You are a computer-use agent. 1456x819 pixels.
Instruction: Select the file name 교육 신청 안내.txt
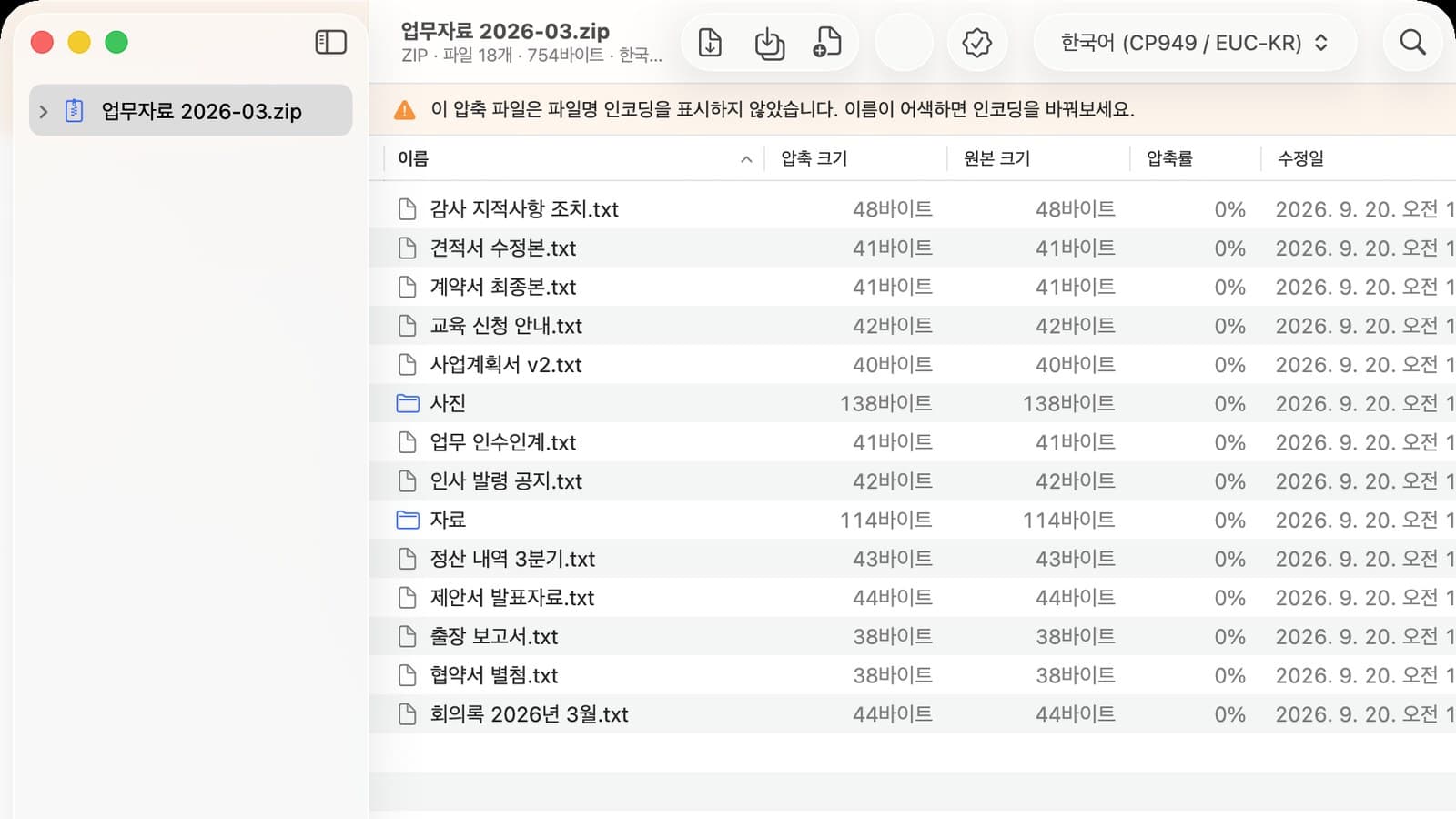point(506,326)
